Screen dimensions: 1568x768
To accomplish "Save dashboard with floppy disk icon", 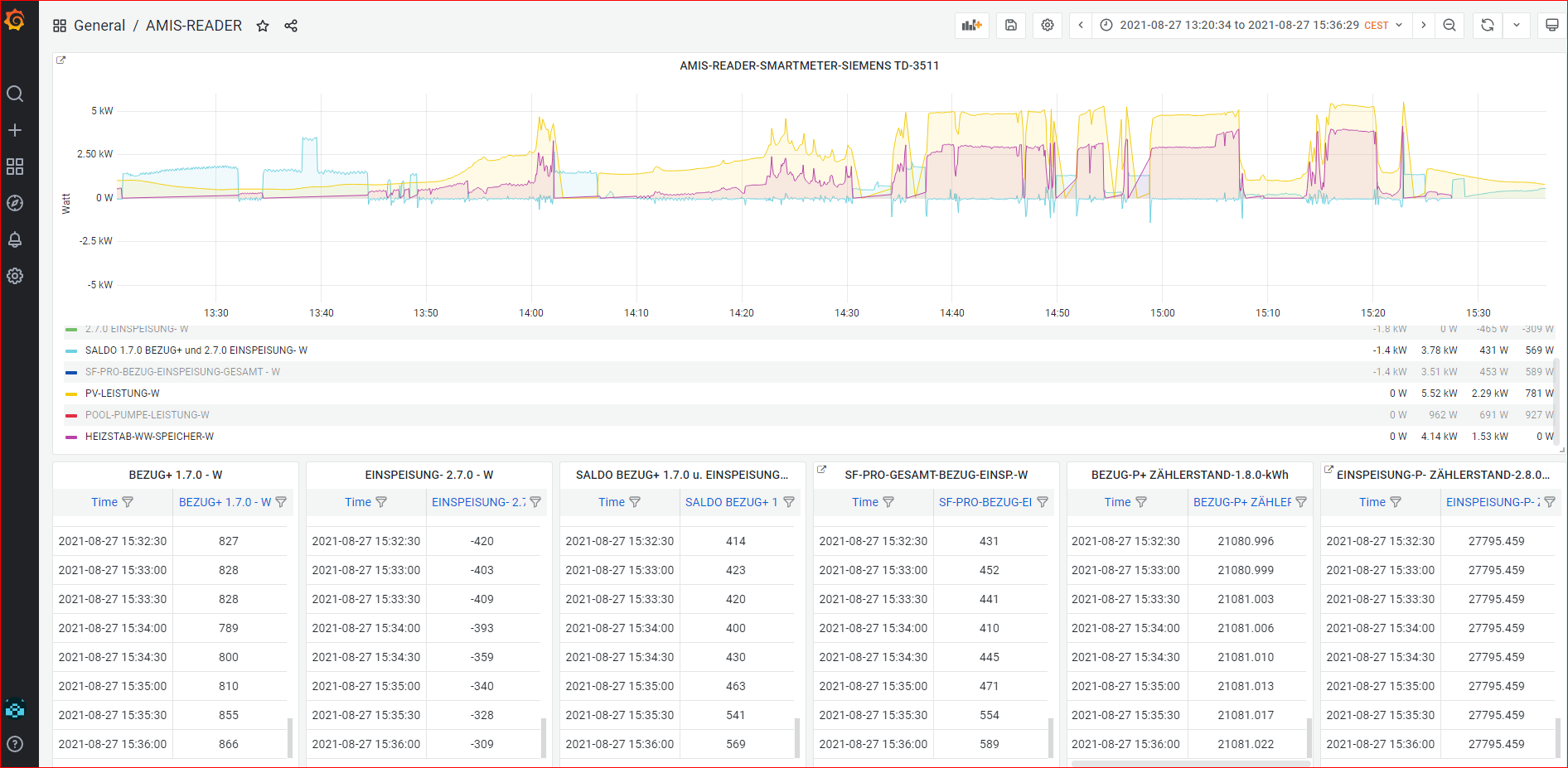I will click(x=1011, y=25).
